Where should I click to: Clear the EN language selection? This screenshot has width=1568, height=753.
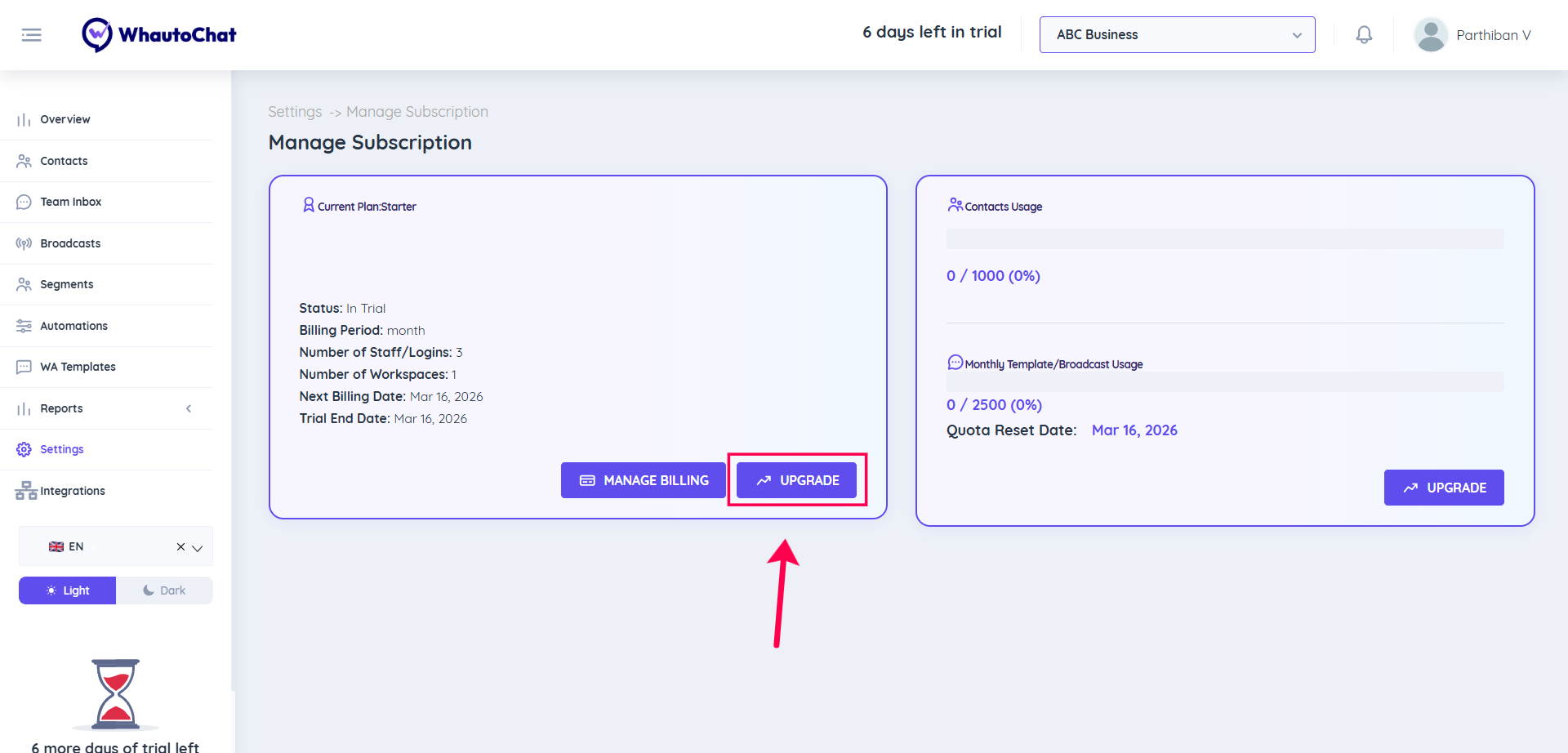tap(180, 547)
